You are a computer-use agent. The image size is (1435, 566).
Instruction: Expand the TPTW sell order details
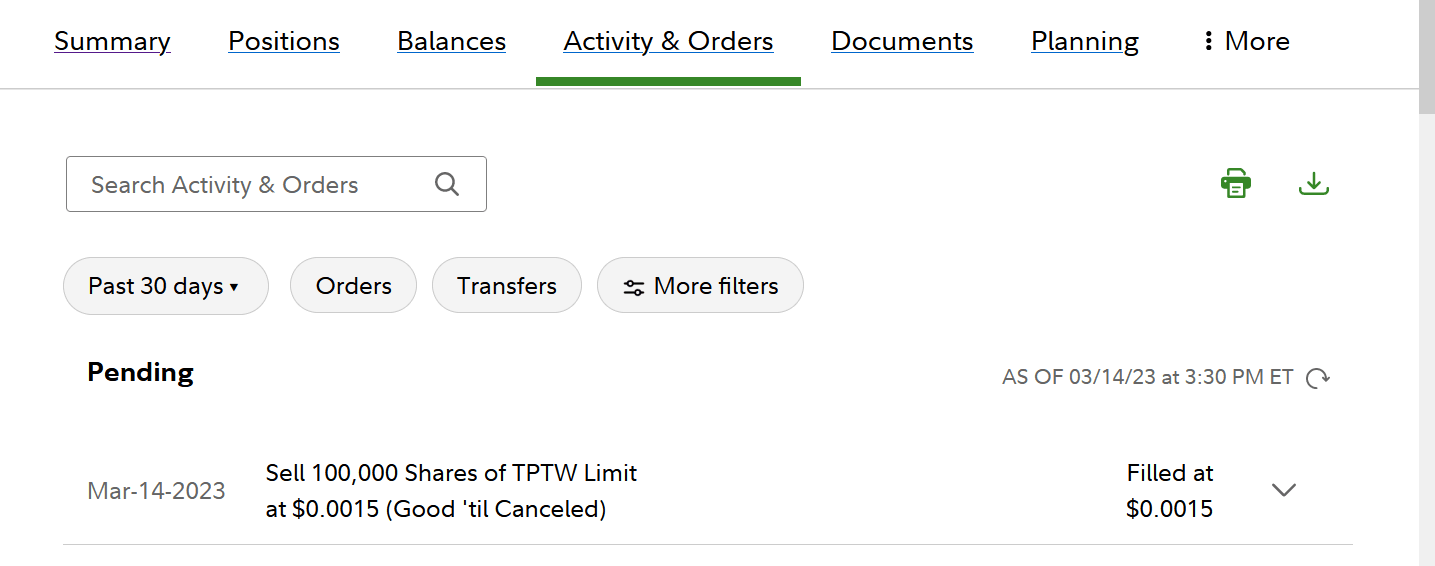coord(1283,490)
